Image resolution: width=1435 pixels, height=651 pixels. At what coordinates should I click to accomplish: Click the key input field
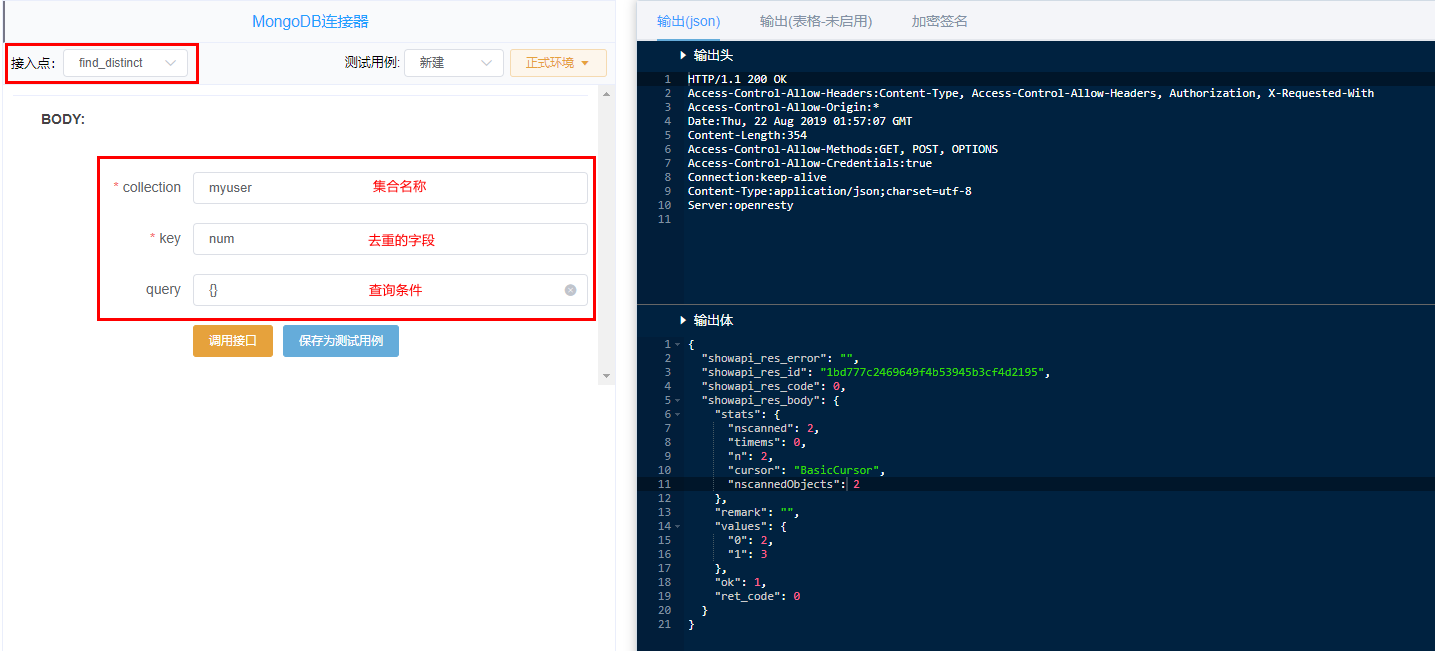click(390, 239)
